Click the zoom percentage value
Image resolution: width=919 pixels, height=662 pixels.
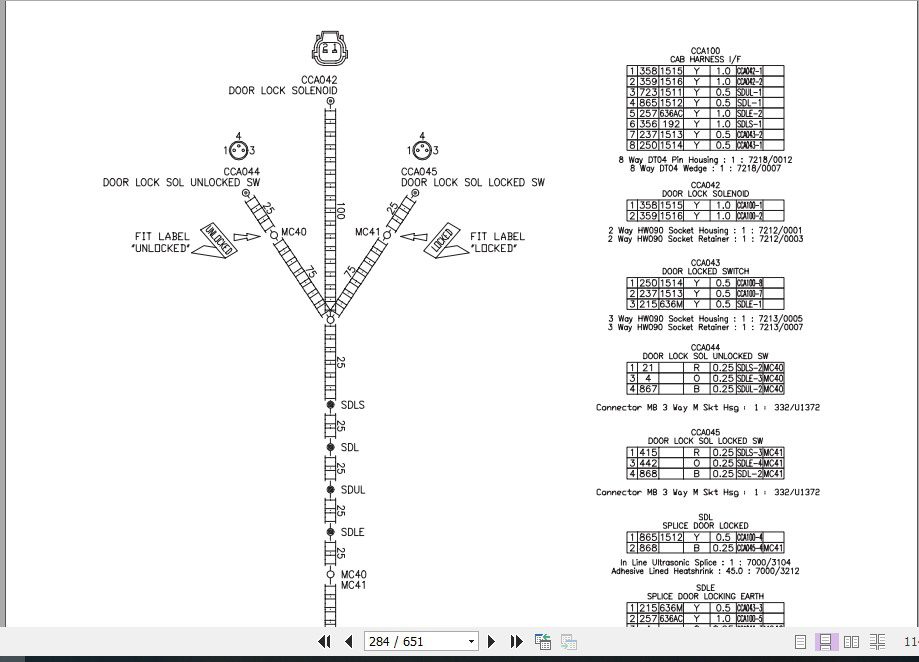[x=911, y=641]
